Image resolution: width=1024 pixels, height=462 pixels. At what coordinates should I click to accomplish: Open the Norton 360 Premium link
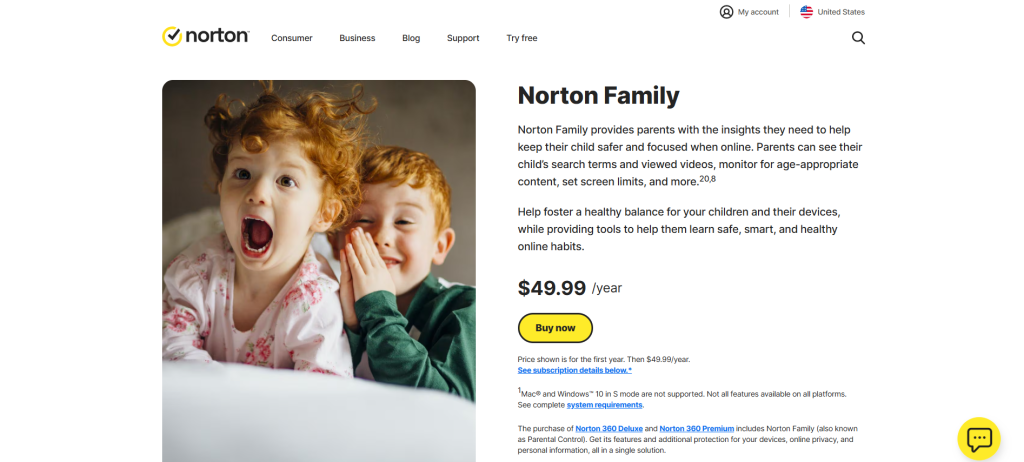(x=698, y=428)
